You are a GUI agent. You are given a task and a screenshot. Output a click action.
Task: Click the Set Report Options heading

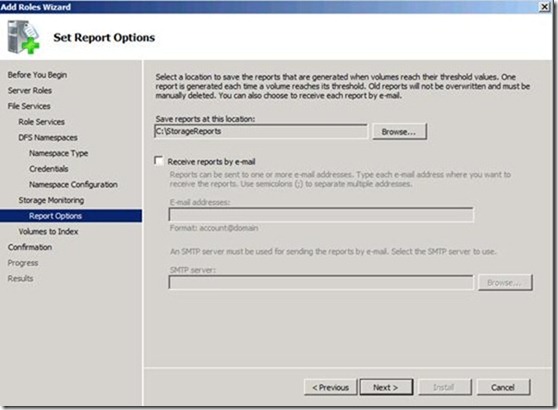pyautogui.click(x=104, y=37)
